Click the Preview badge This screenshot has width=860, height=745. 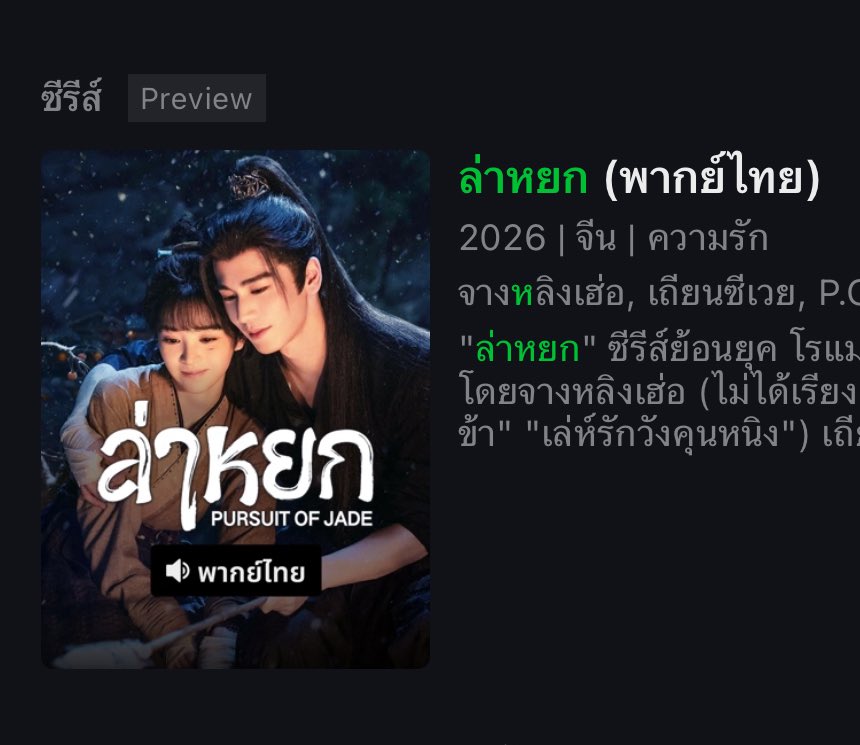tap(196, 98)
